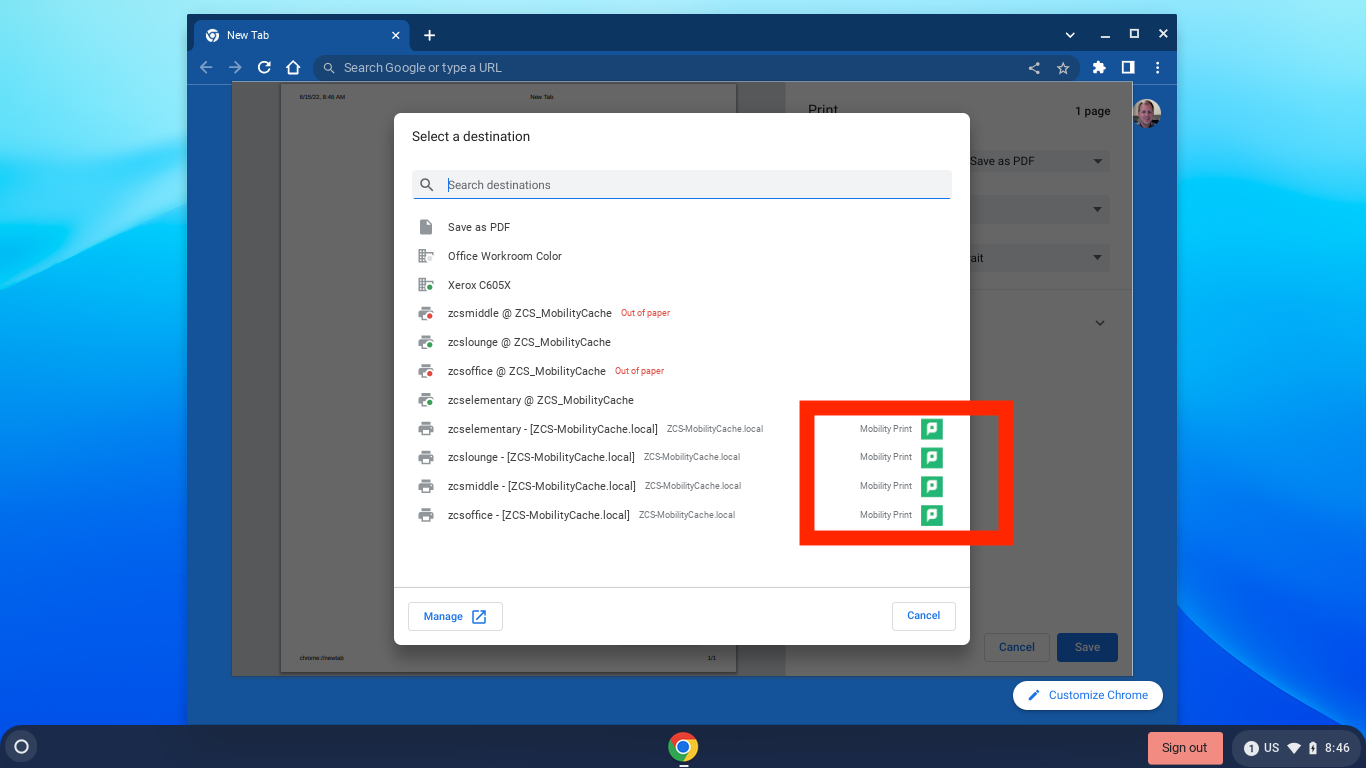Select zcsmiddle @ ZCS_MobilityCache destination
The height and width of the screenshot is (768, 1366).
point(681,313)
